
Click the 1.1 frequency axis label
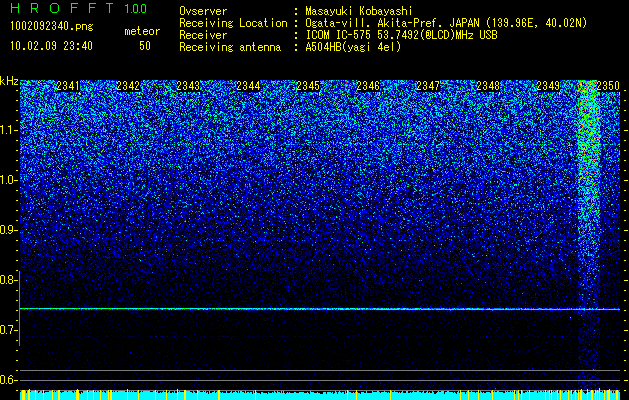(9, 130)
